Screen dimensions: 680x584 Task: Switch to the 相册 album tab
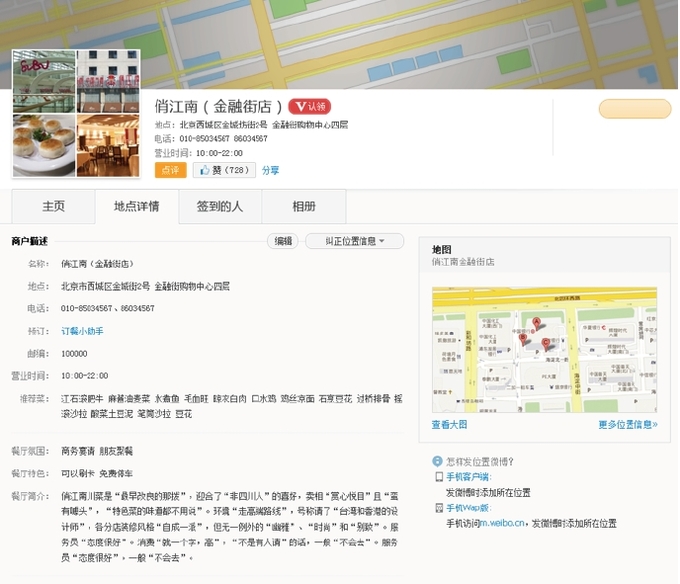click(x=304, y=206)
